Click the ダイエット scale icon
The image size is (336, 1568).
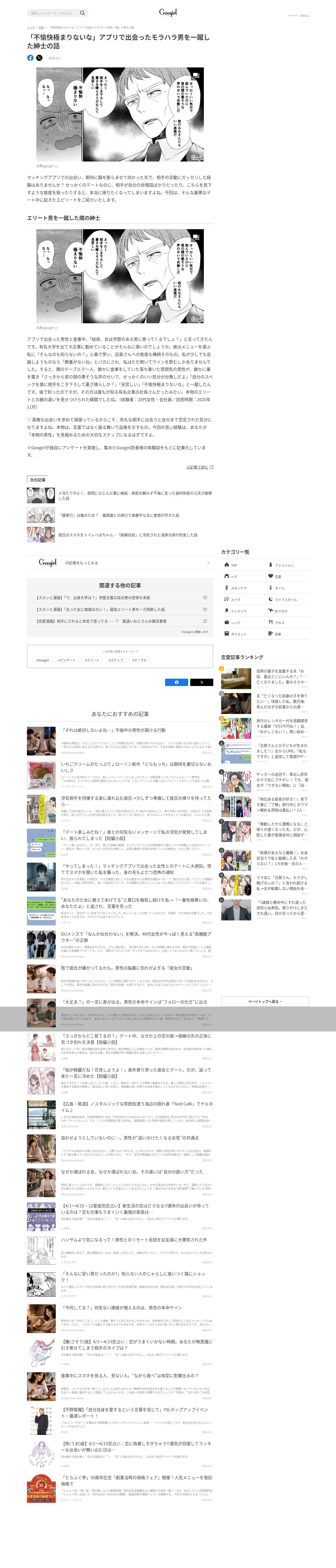pos(227,634)
